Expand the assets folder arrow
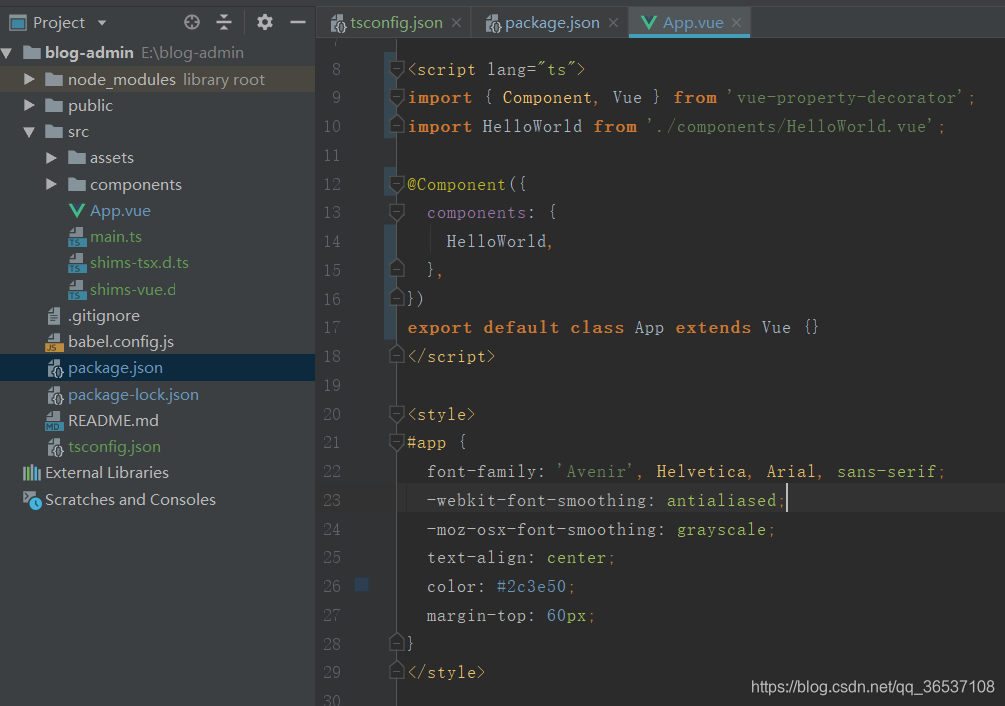The width and height of the screenshot is (1005, 706). 51,158
